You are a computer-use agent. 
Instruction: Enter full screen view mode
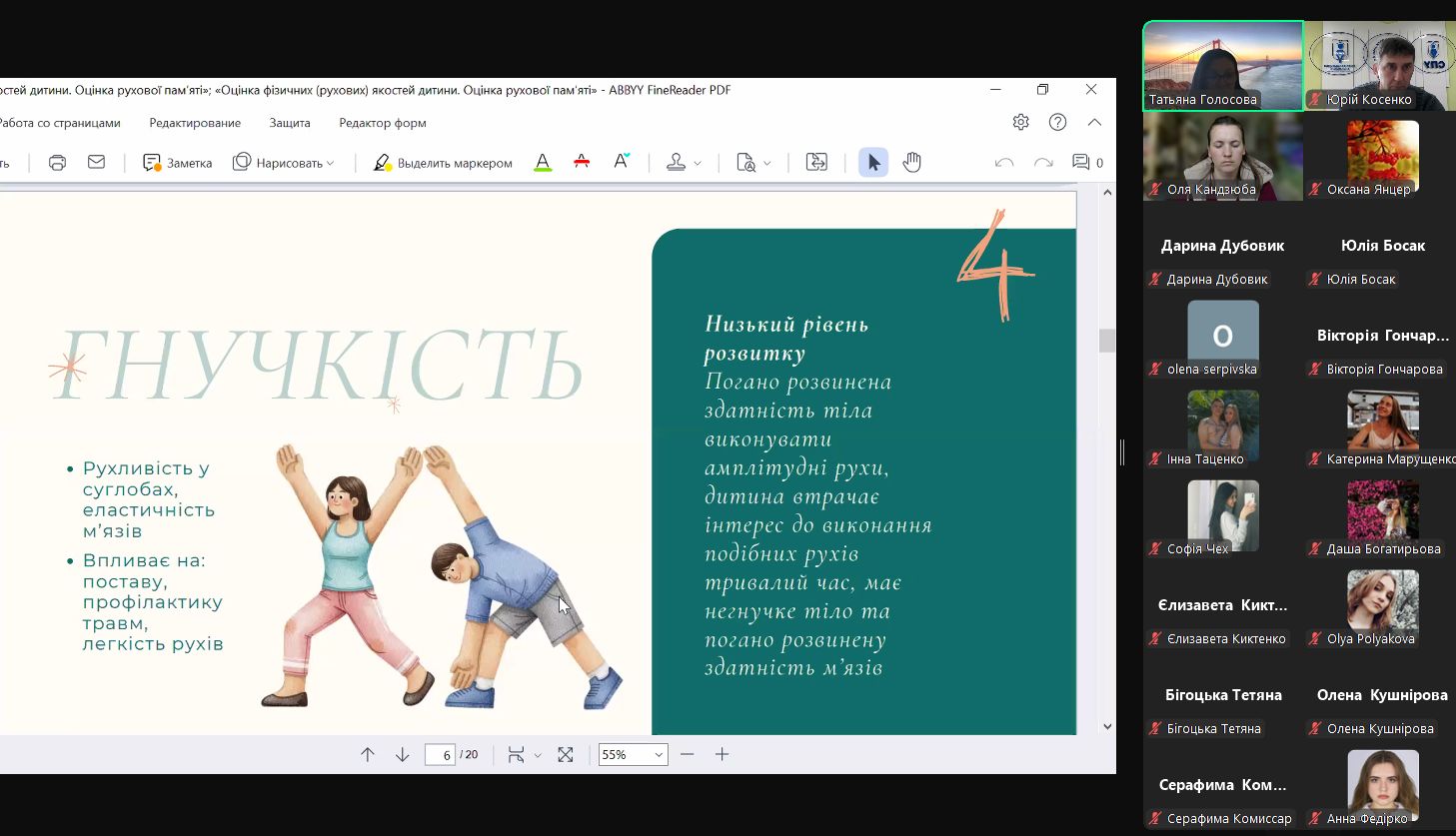click(x=566, y=755)
